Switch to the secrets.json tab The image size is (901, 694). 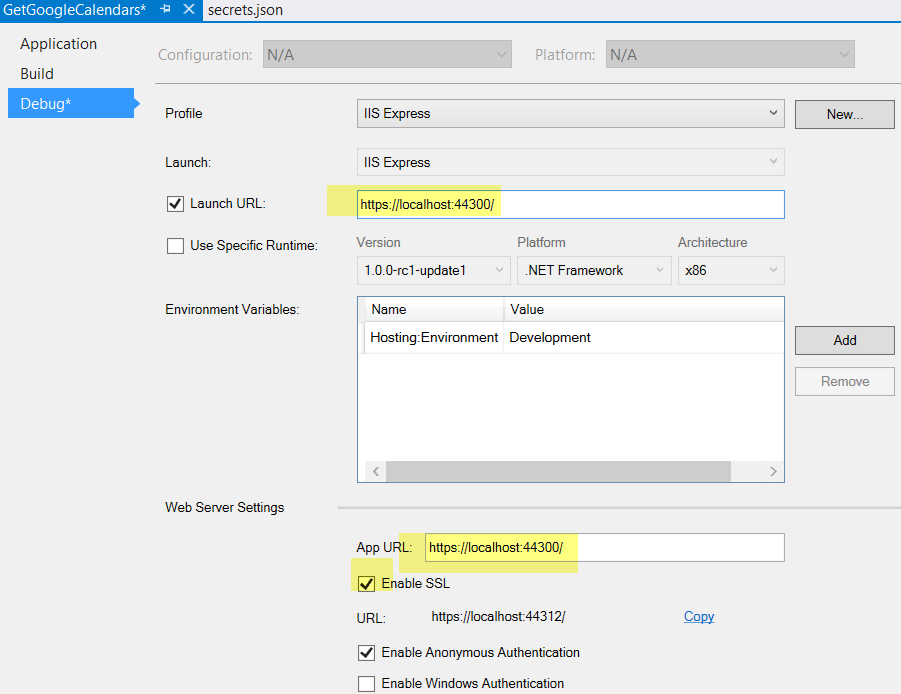pyautogui.click(x=245, y=10)
